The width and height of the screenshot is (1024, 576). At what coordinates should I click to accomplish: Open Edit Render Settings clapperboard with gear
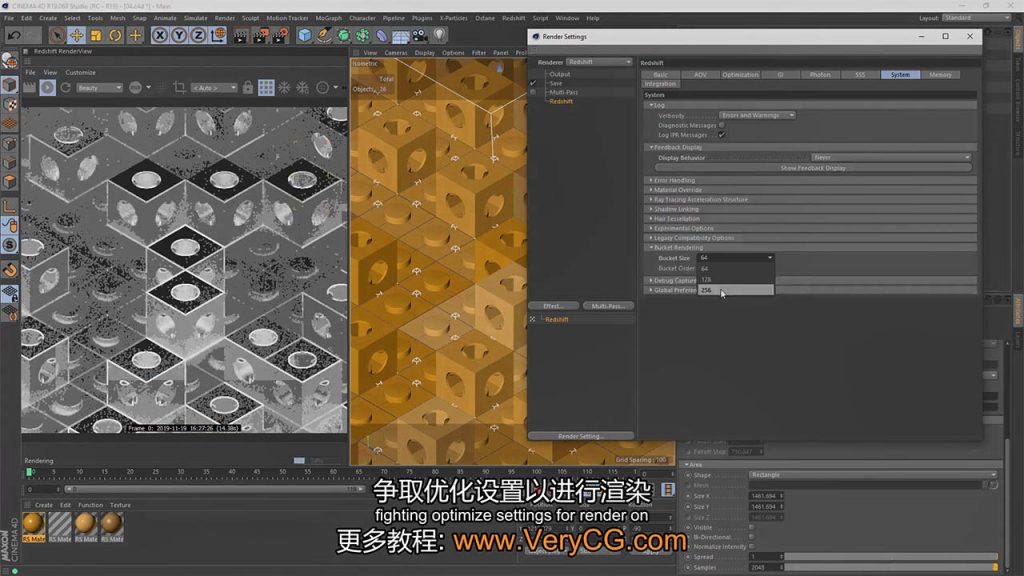(280, 35)
